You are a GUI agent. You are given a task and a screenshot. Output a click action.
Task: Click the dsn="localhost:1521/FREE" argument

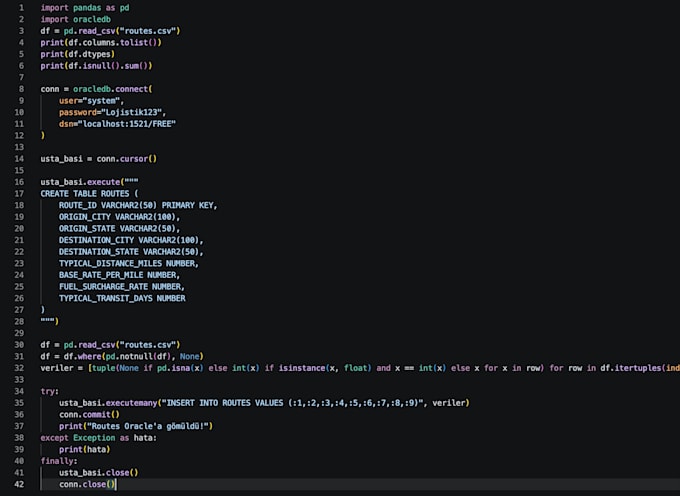click(x=117, y=124)
